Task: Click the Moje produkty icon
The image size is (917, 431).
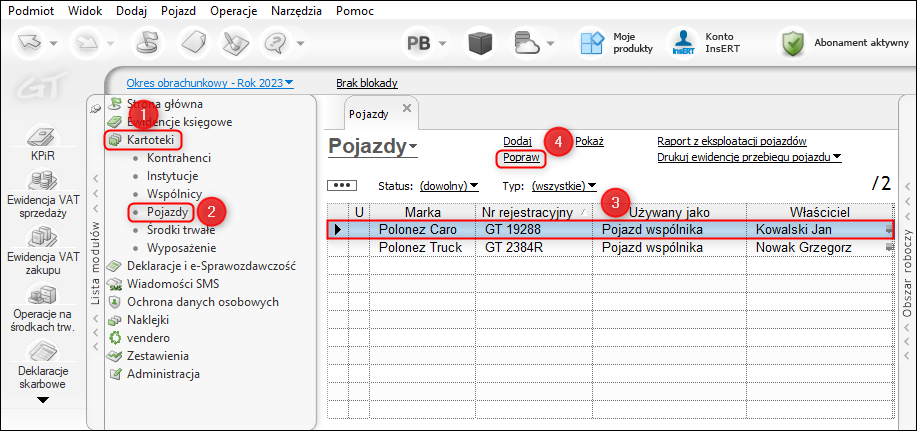Action: point(591,43)
